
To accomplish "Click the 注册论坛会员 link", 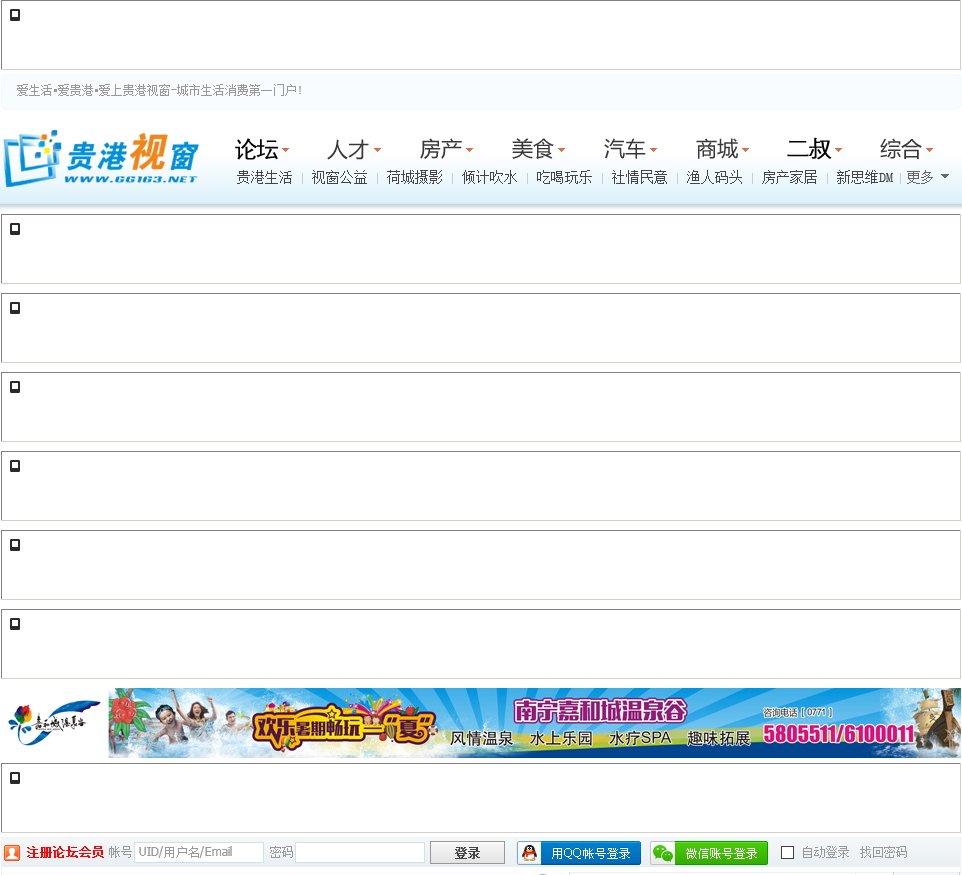I will coord(65,852).
